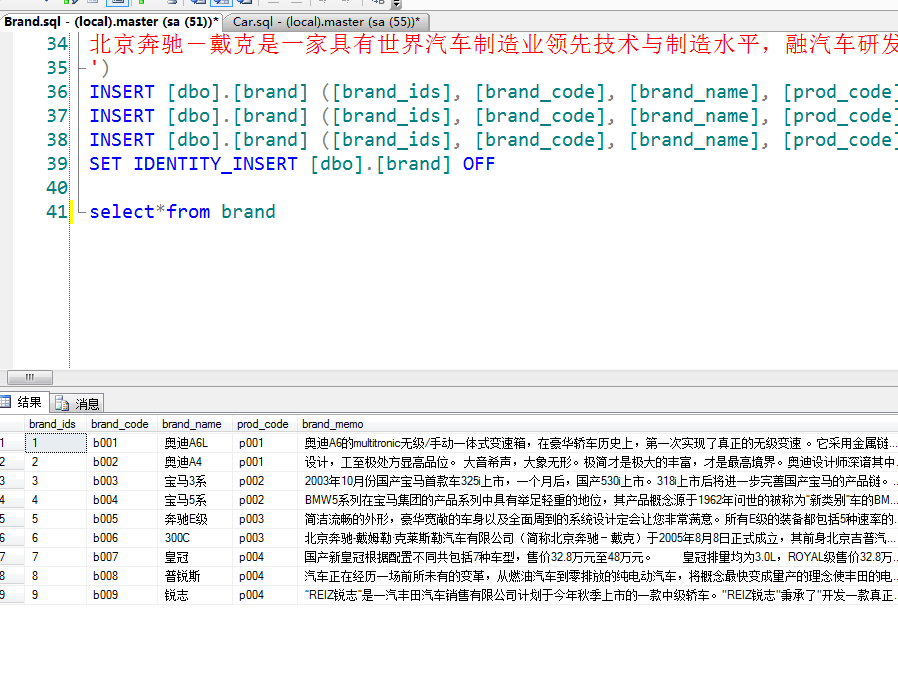Select the b001 brand_code cell
This screenshot has height=675, width=898.
point(122,443)
